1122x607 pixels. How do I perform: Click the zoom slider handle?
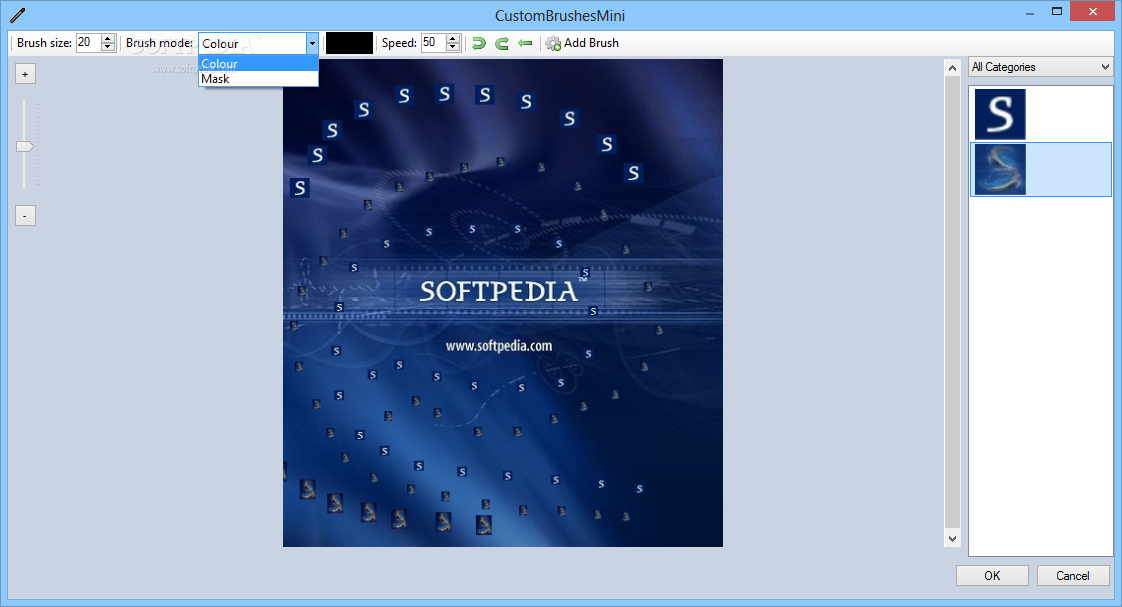point(25,146)
